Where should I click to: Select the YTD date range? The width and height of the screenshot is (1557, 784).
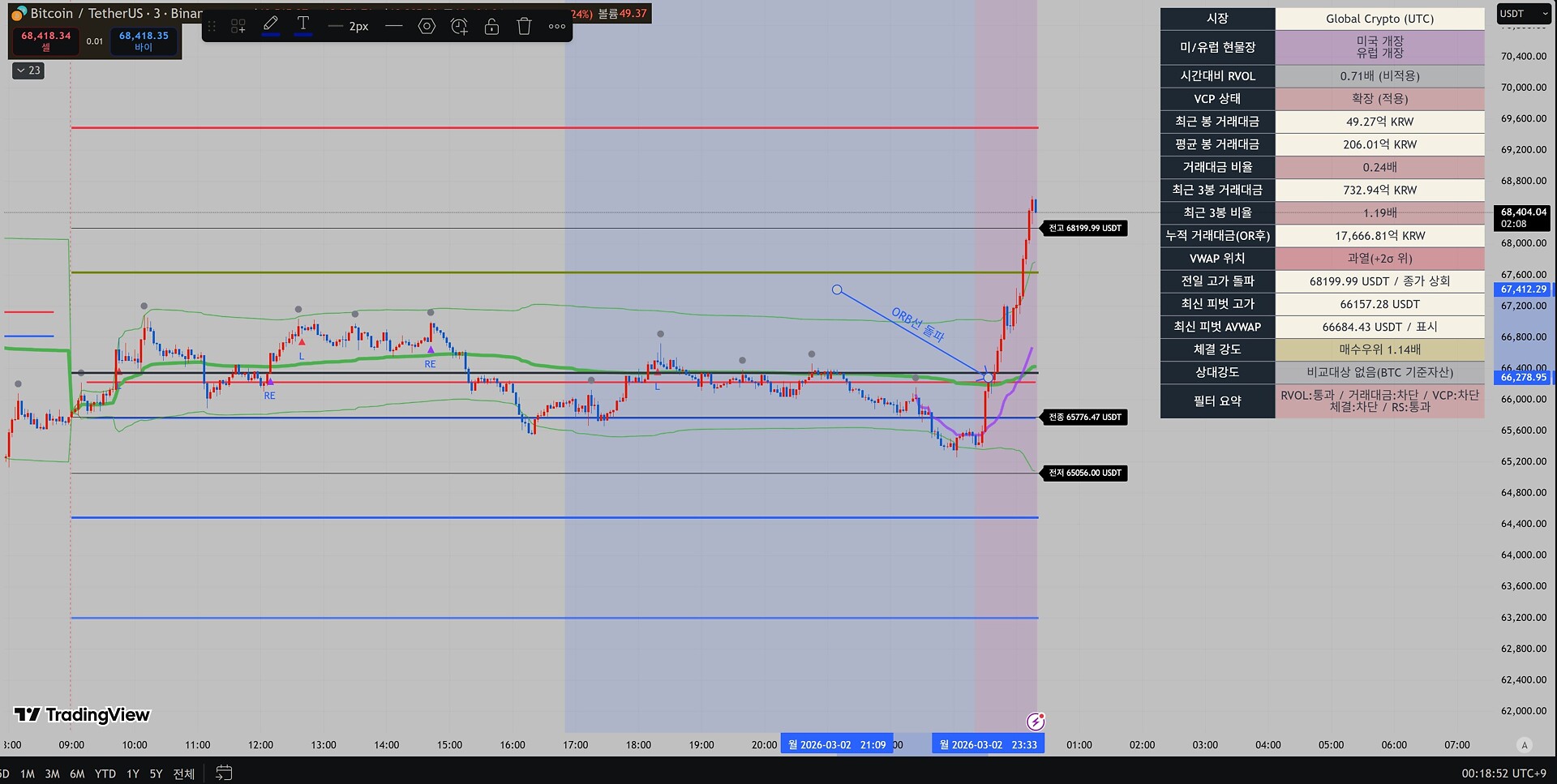click(105, 773)
